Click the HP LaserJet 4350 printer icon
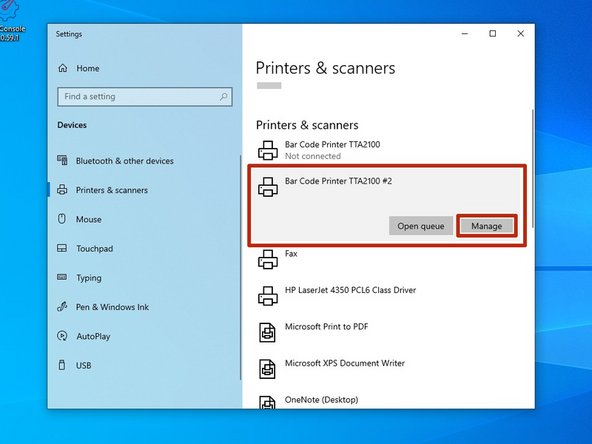The width and height of the screenshot is (592, 444). coord(268,296)
